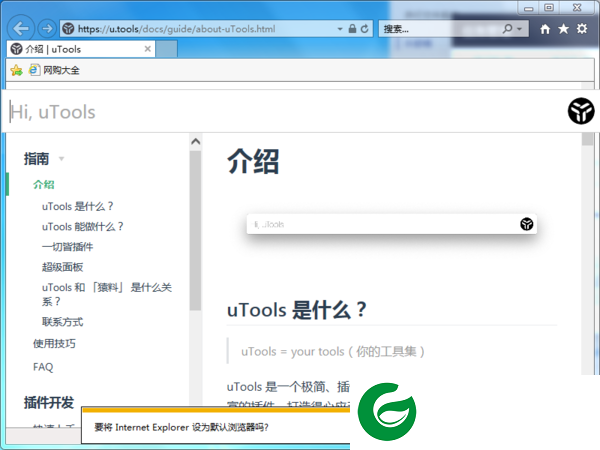
Task: Open sidebar link 一切皆插件
Action: click(67, 247)
